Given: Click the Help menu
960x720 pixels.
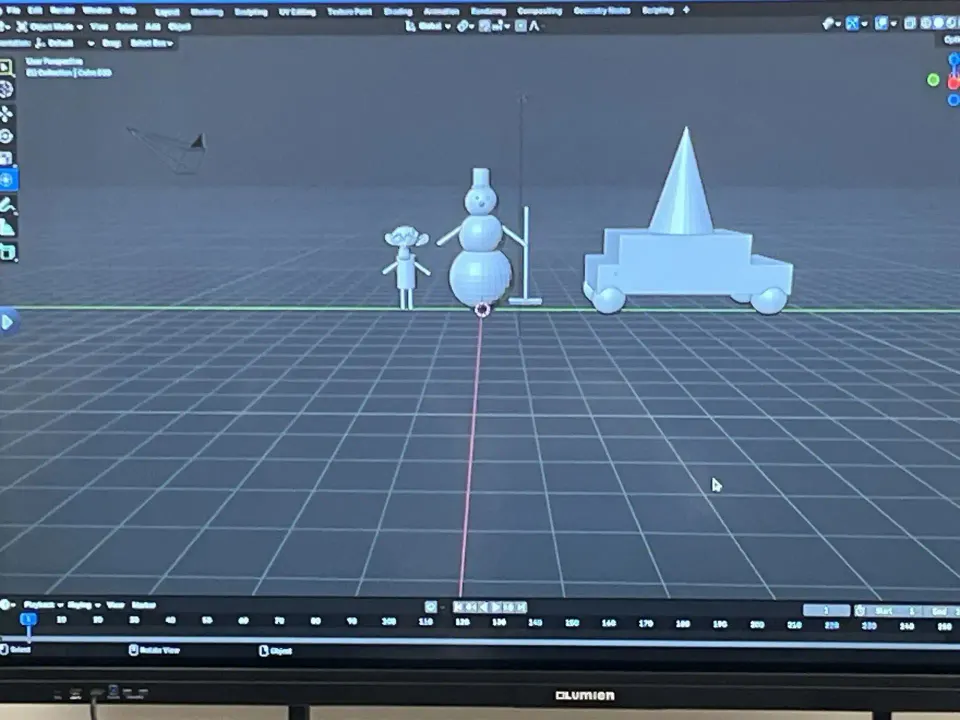Looking at the screenshot, I should tap(127, 10).
